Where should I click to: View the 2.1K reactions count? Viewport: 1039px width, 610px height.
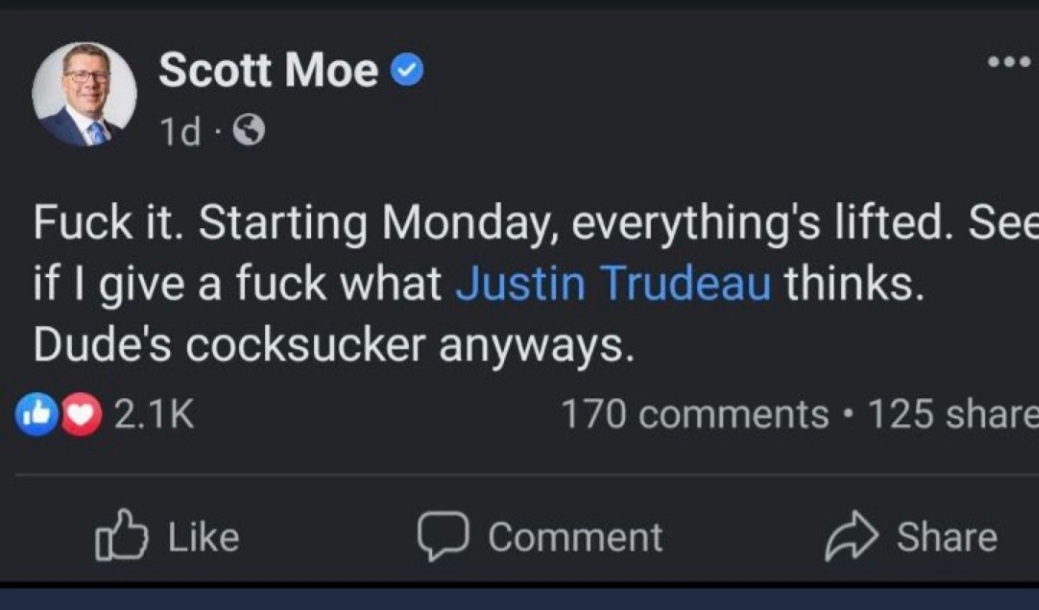[153, 414]
